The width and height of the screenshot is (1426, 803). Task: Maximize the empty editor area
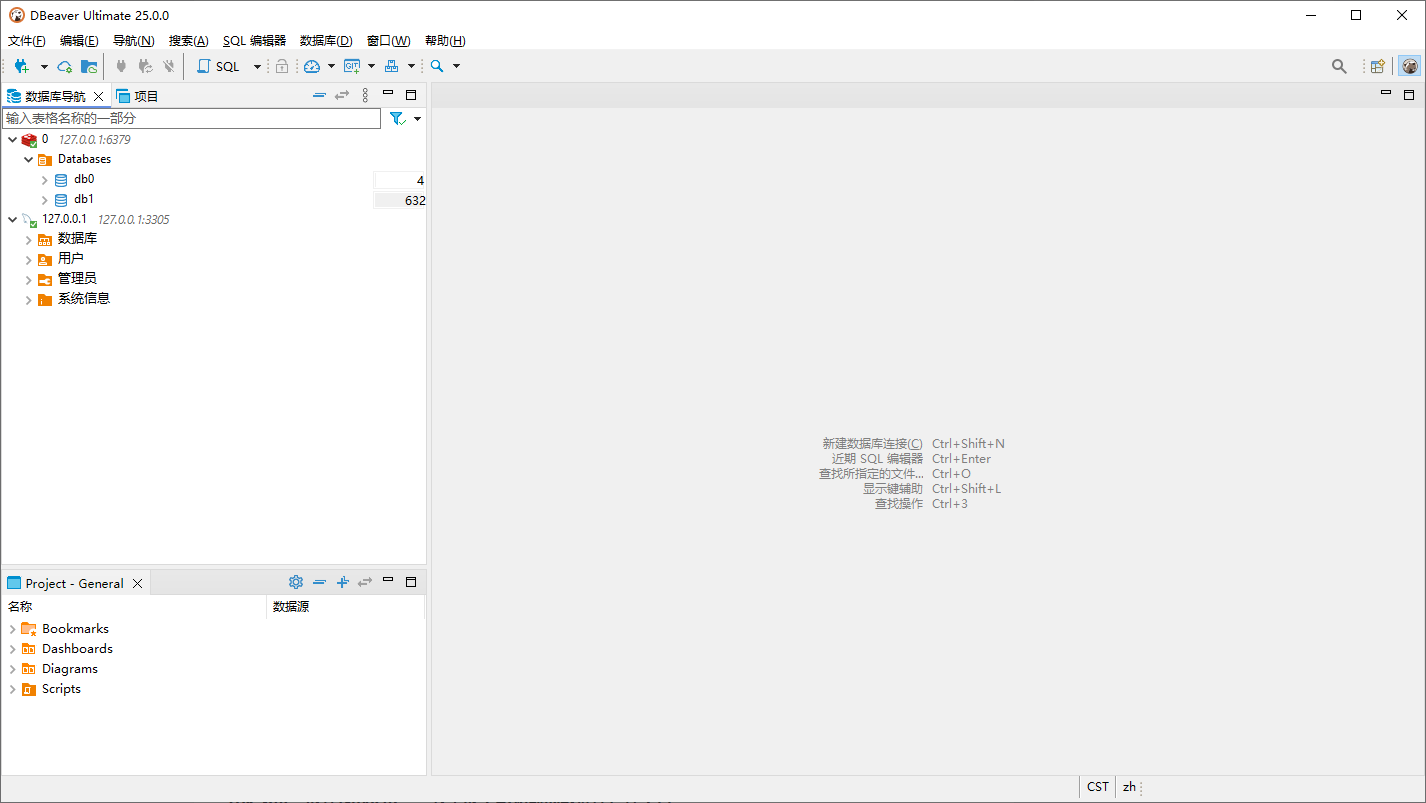(1409, 95)
